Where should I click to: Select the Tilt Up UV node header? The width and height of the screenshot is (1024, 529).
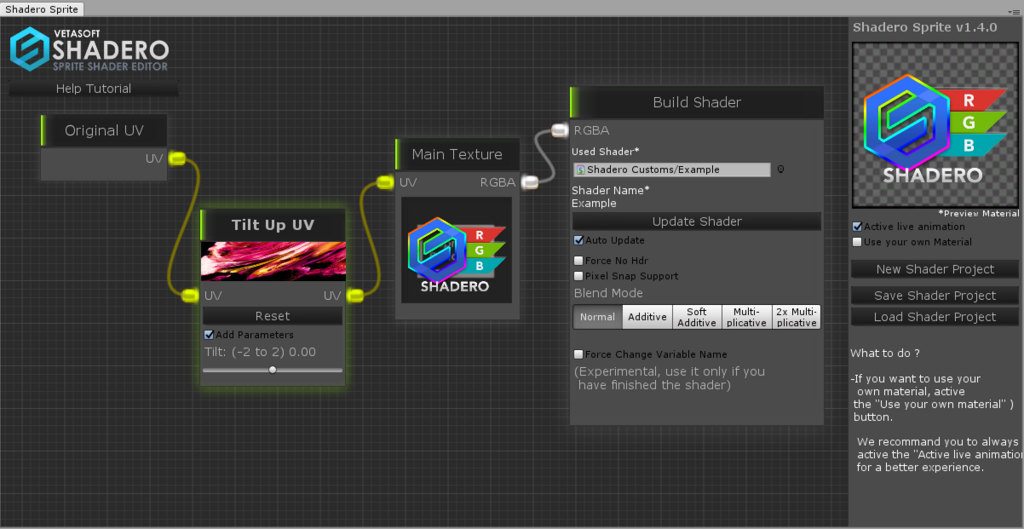pyautogui.click(x=273, y=225)
